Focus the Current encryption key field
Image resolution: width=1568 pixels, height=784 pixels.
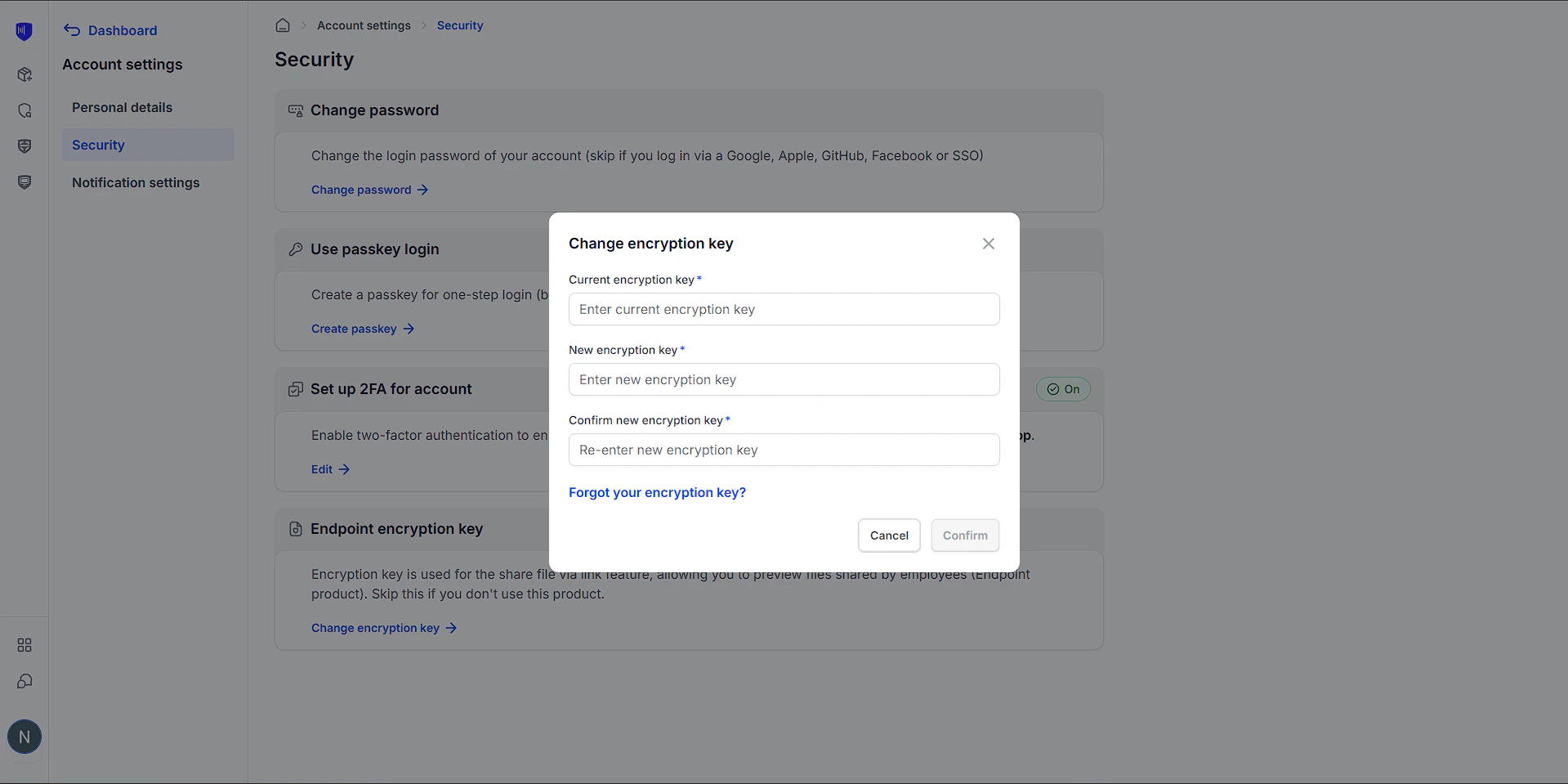click(784, 309)
